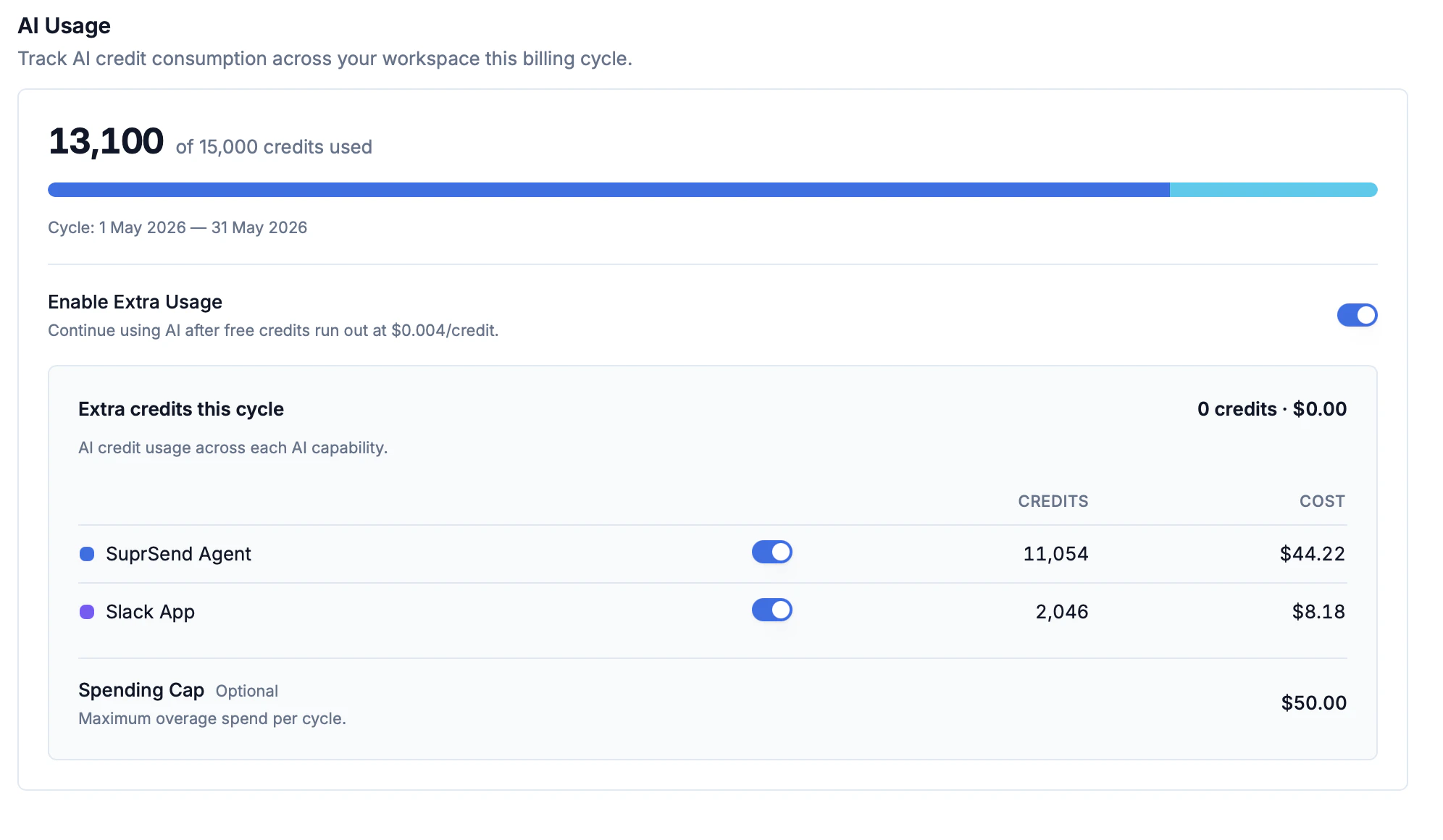Click the CREDITS column header

coord(1053,501)
